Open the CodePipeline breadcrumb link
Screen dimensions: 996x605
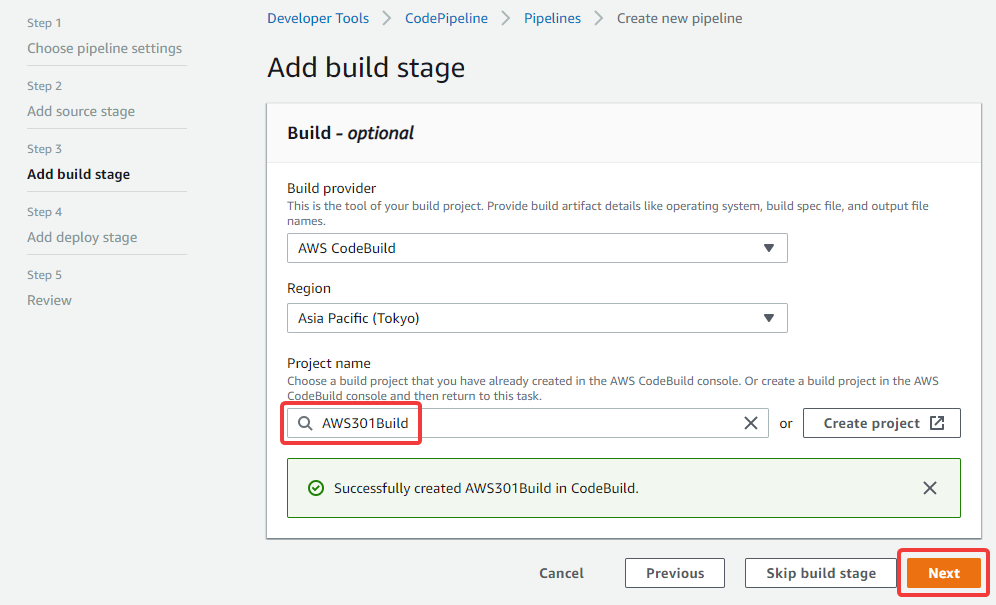point(446,18)
